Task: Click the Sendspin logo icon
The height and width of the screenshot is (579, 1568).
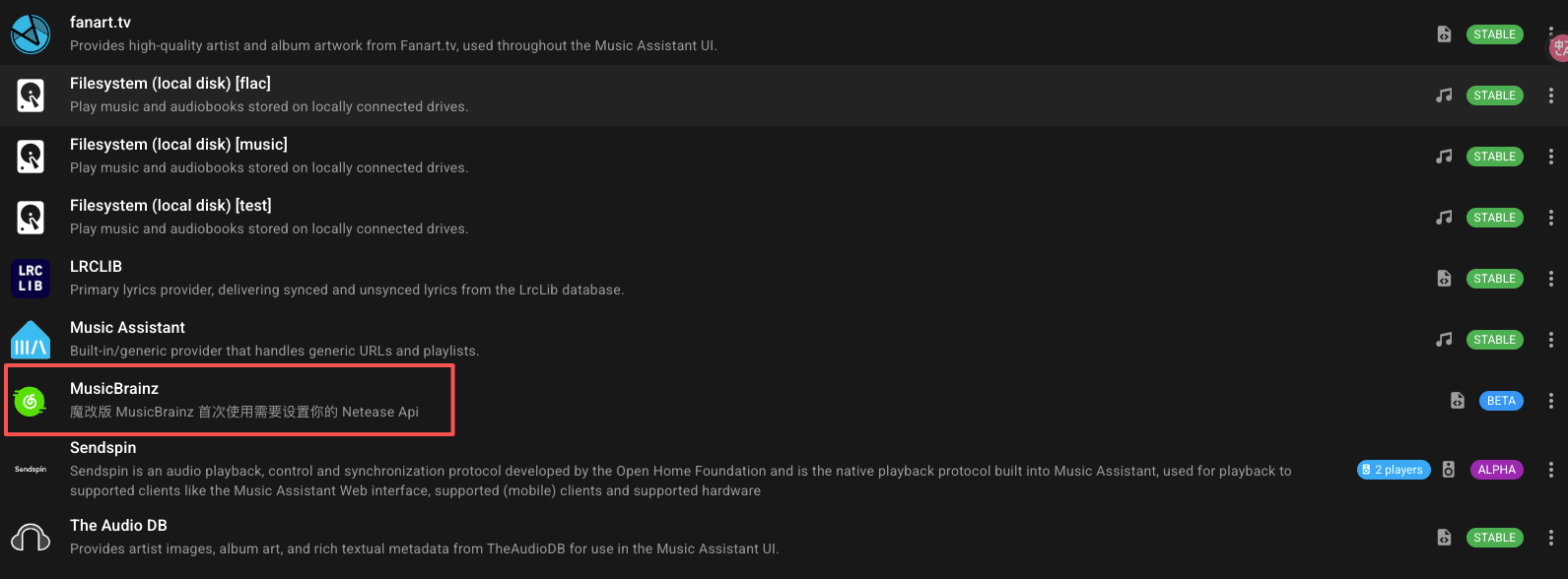Action: pos(31,470)
